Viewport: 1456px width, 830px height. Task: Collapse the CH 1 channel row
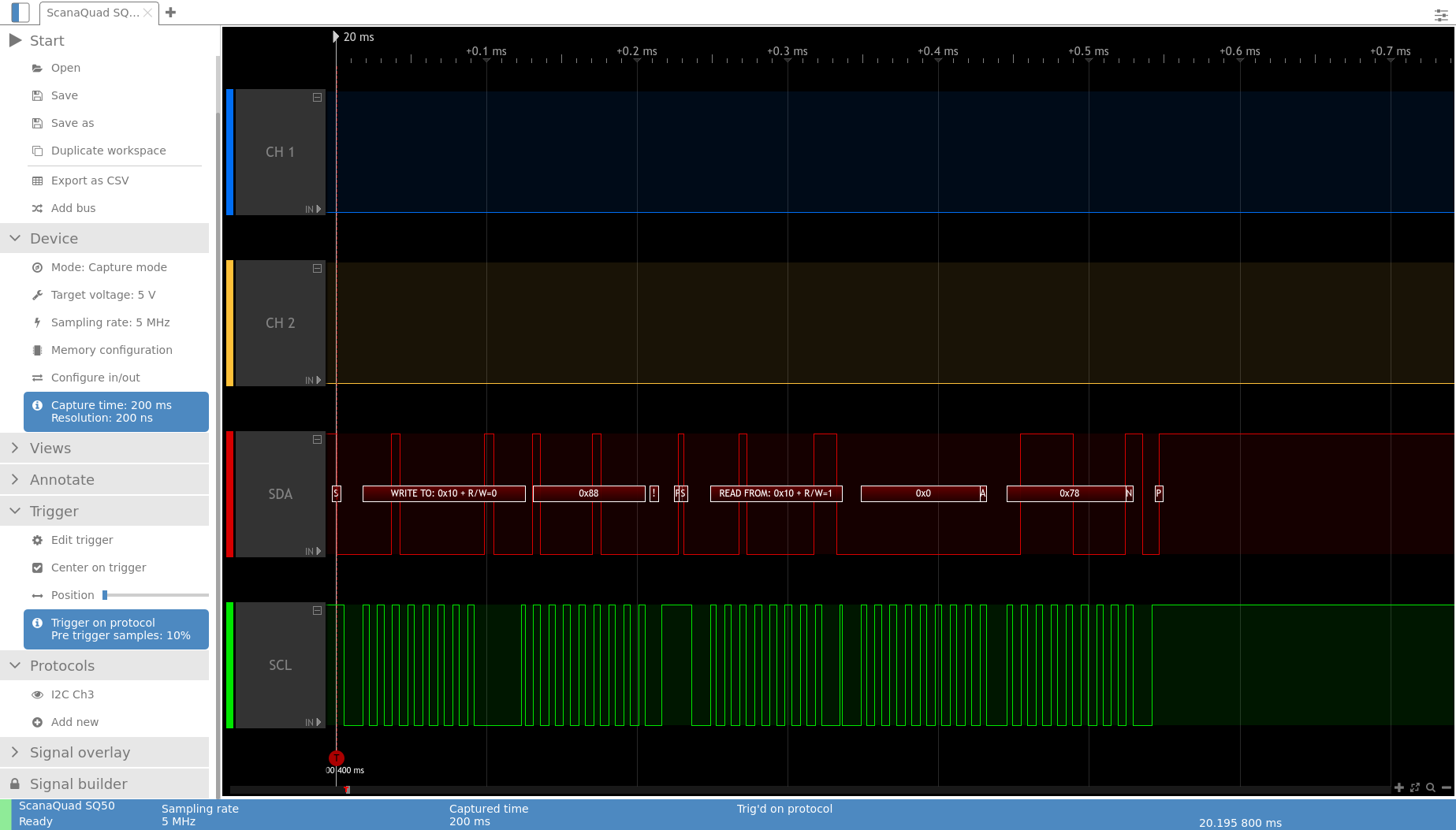(317, 98)
